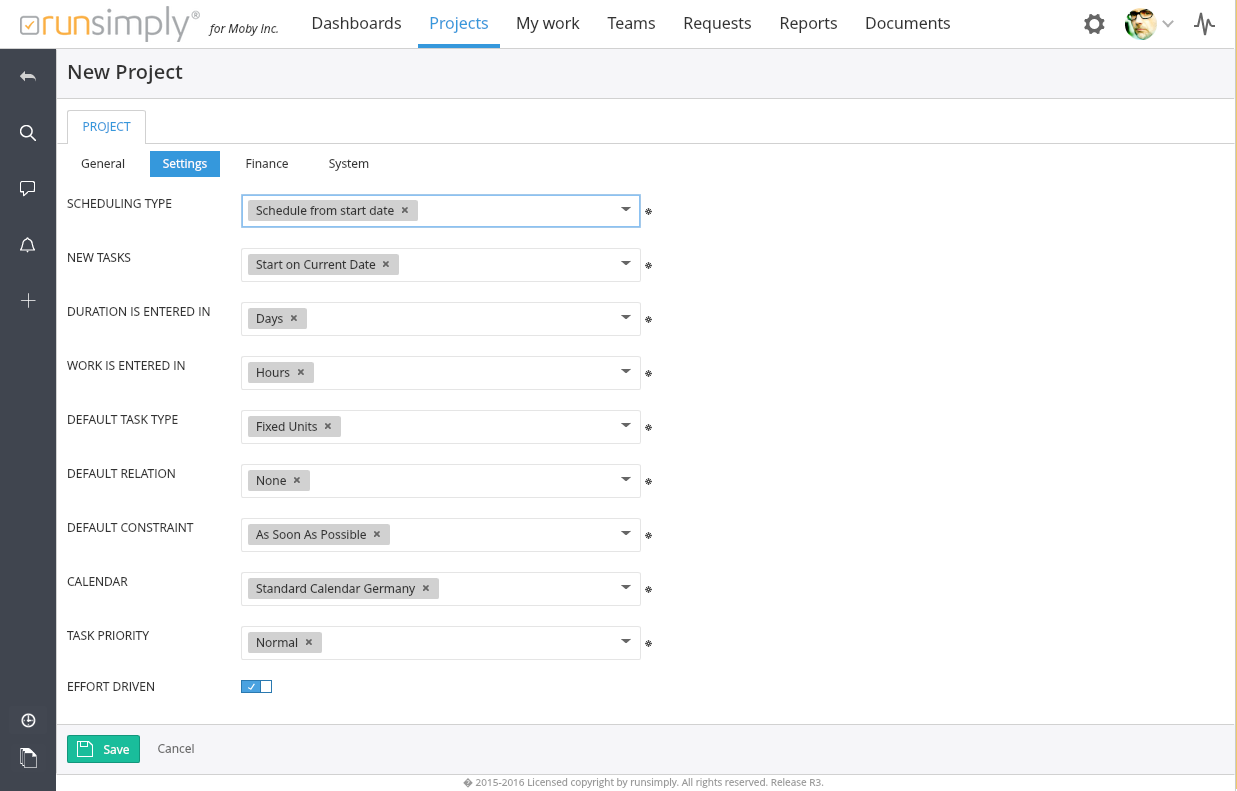Open the Reports menu
The image size is (1237, 791).
[x=808, y=23]
